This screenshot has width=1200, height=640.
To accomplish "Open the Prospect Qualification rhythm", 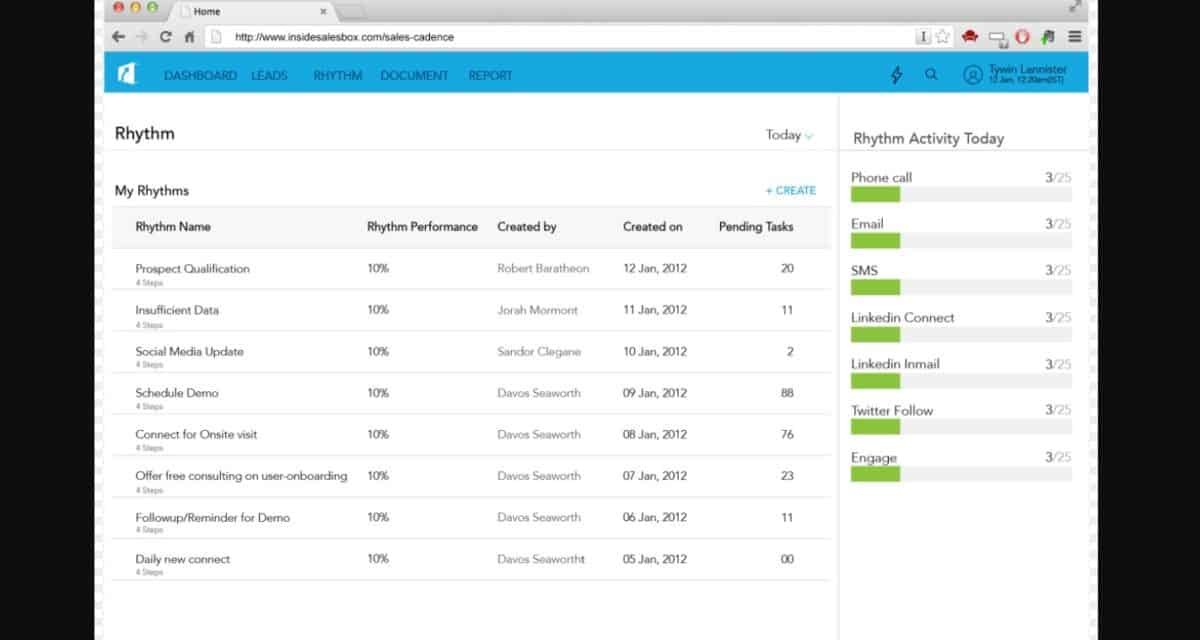I will (192, 269).
